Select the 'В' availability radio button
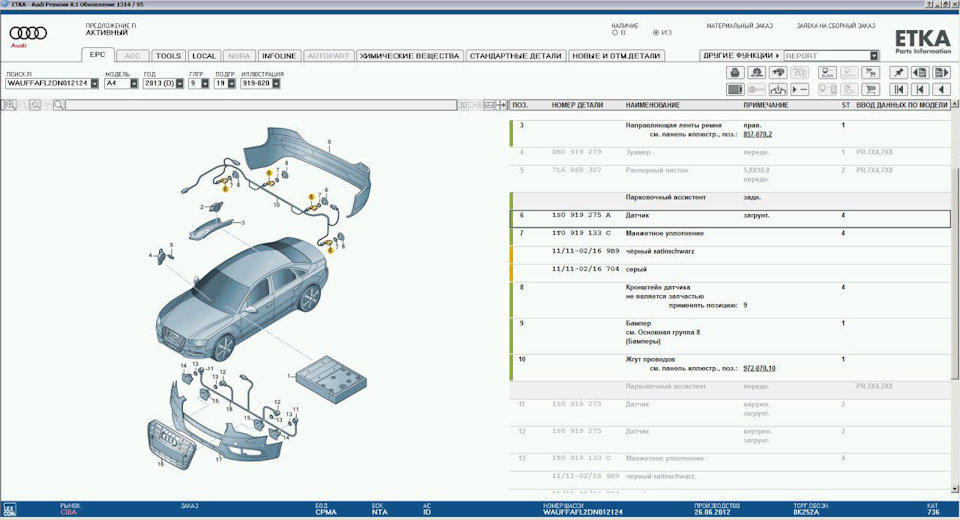 coord(615,33)
